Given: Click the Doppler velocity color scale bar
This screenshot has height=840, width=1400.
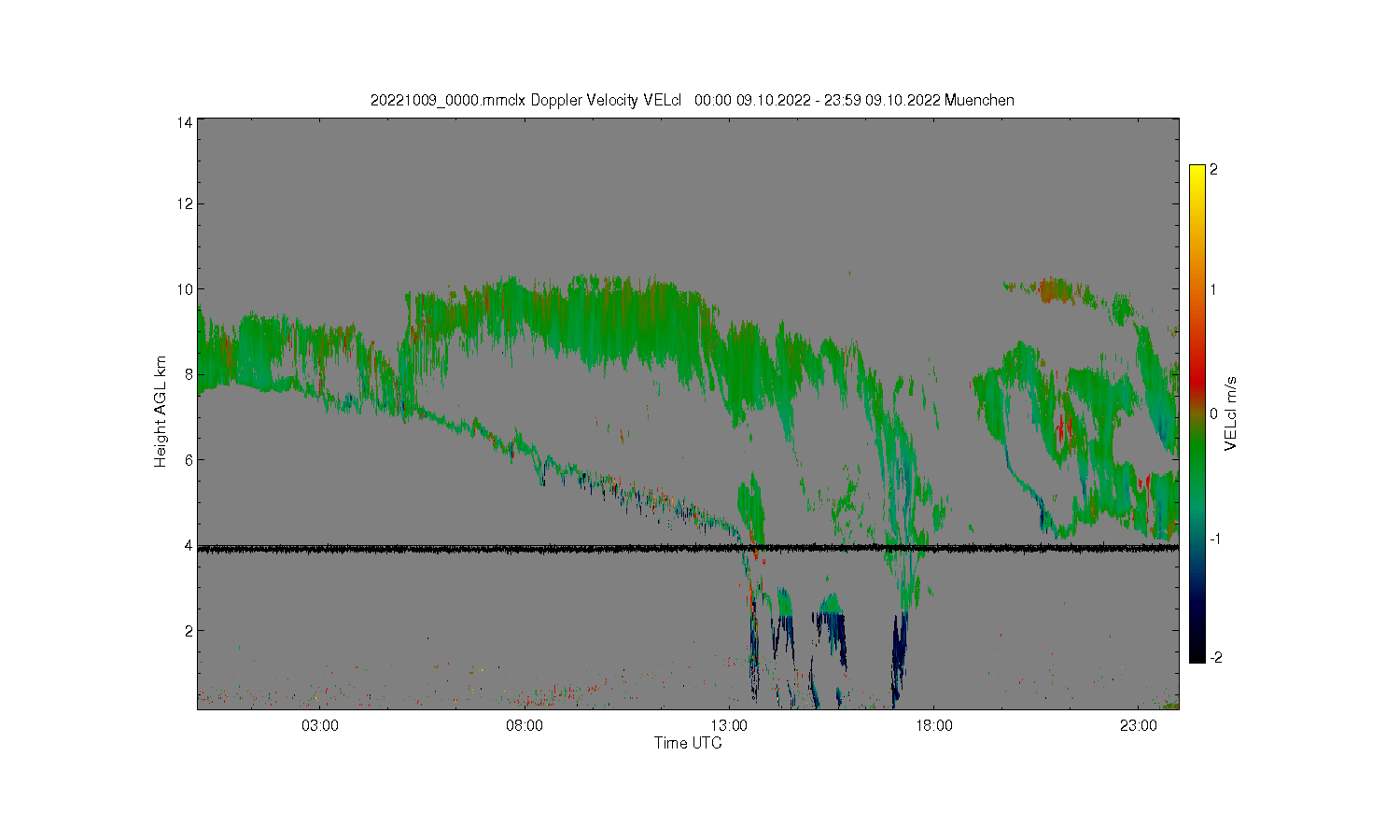Looking at the screenshot, I should [1197, 413].
